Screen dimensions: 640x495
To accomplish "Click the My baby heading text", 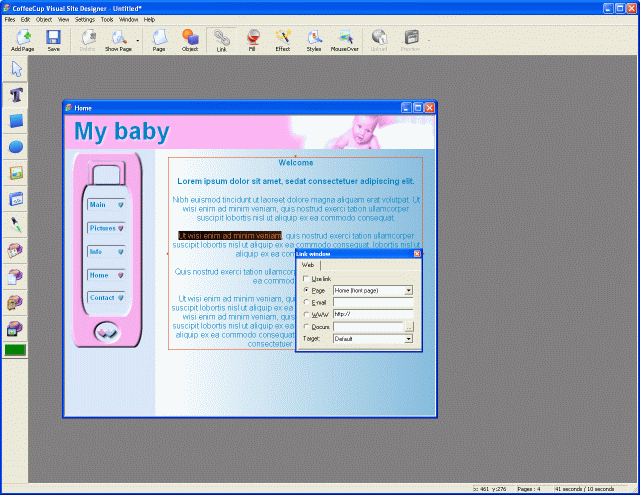I will 122,131.
